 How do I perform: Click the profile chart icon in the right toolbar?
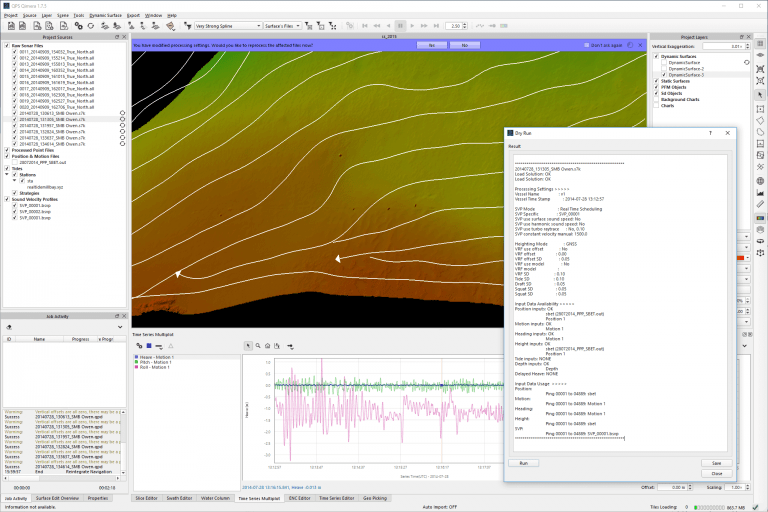tap(760, 193)
